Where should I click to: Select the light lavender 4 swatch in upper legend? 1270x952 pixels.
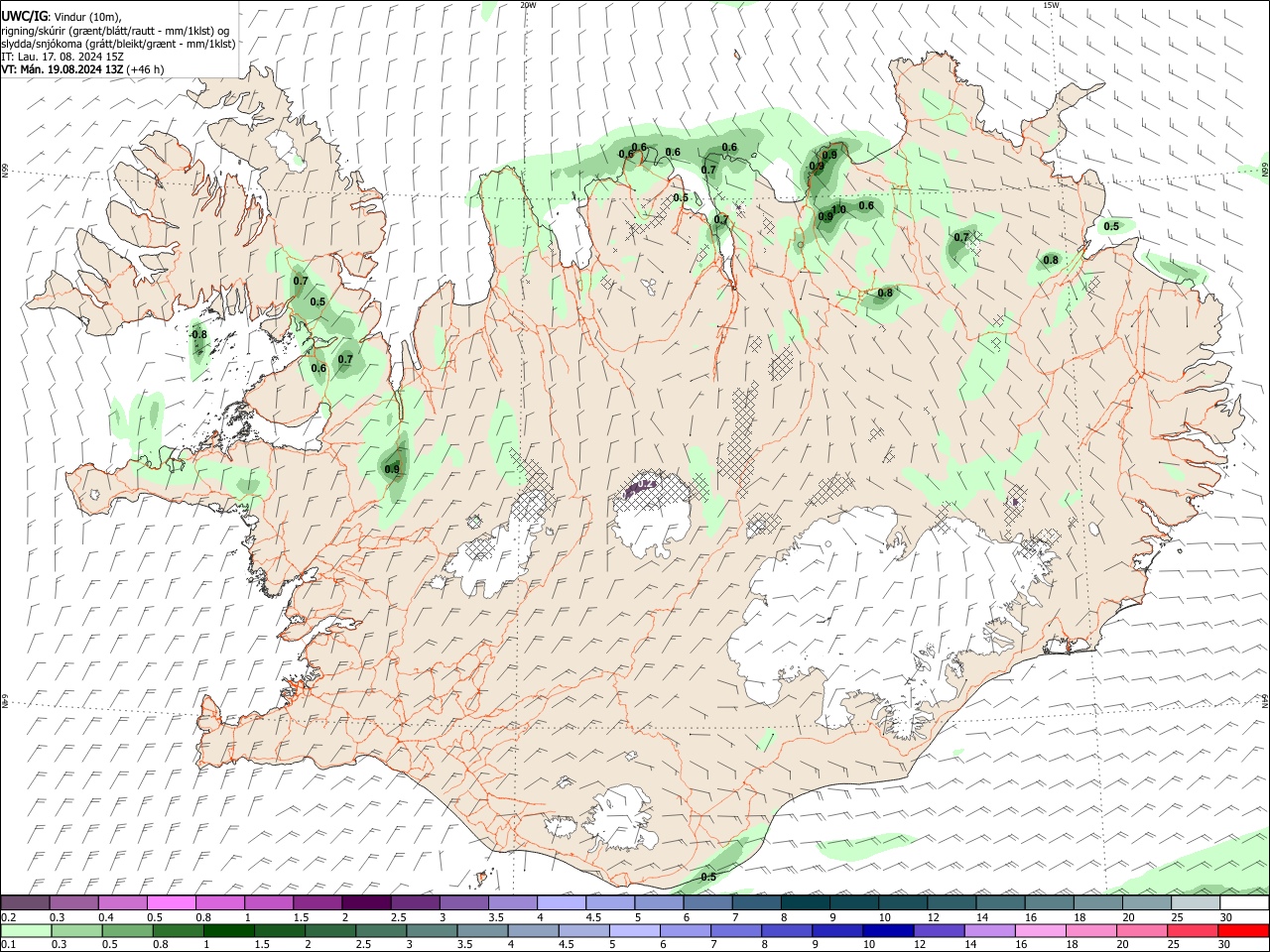(561, 902)
